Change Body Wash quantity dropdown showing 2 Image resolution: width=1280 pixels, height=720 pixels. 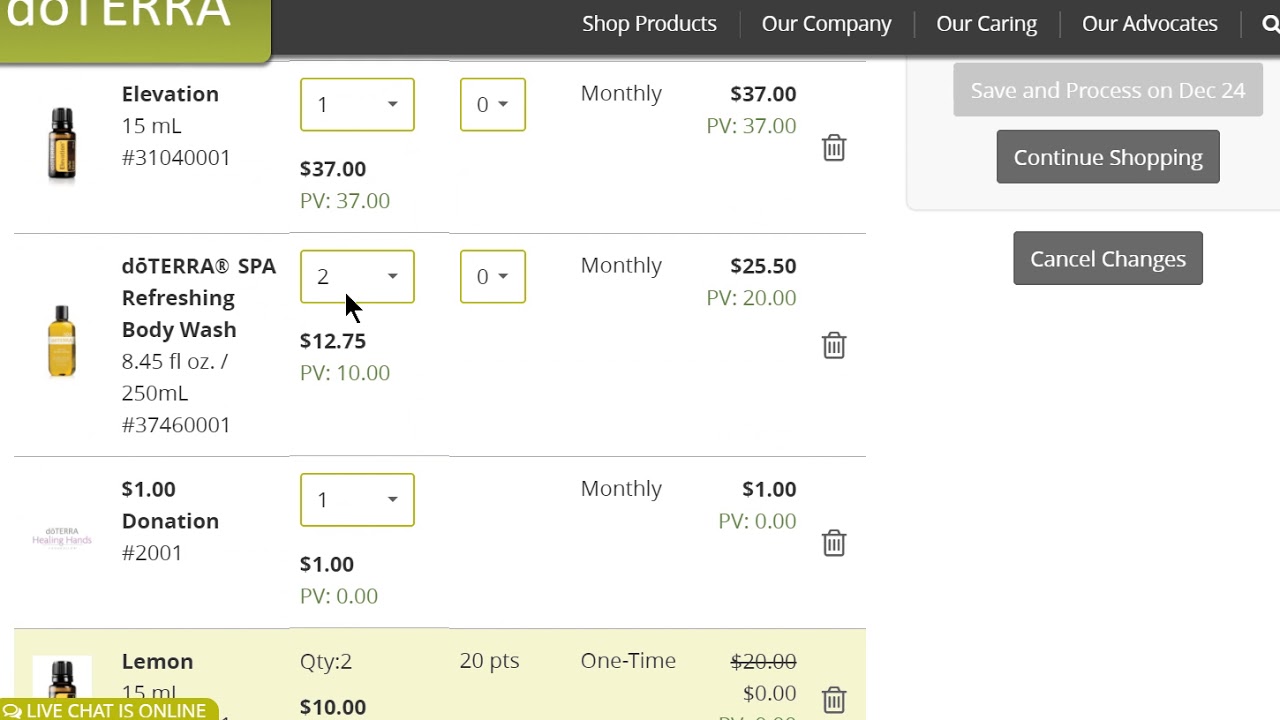point(357,276)
